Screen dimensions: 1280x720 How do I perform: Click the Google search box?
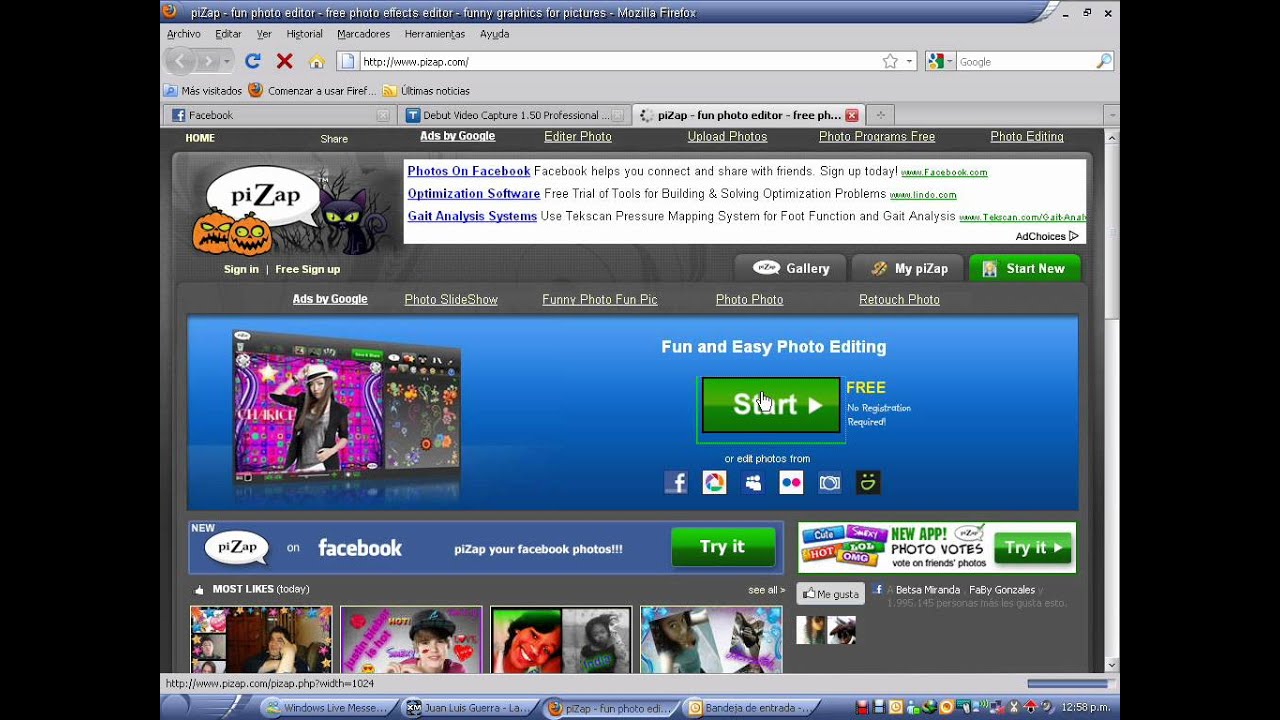(1025, 62)
